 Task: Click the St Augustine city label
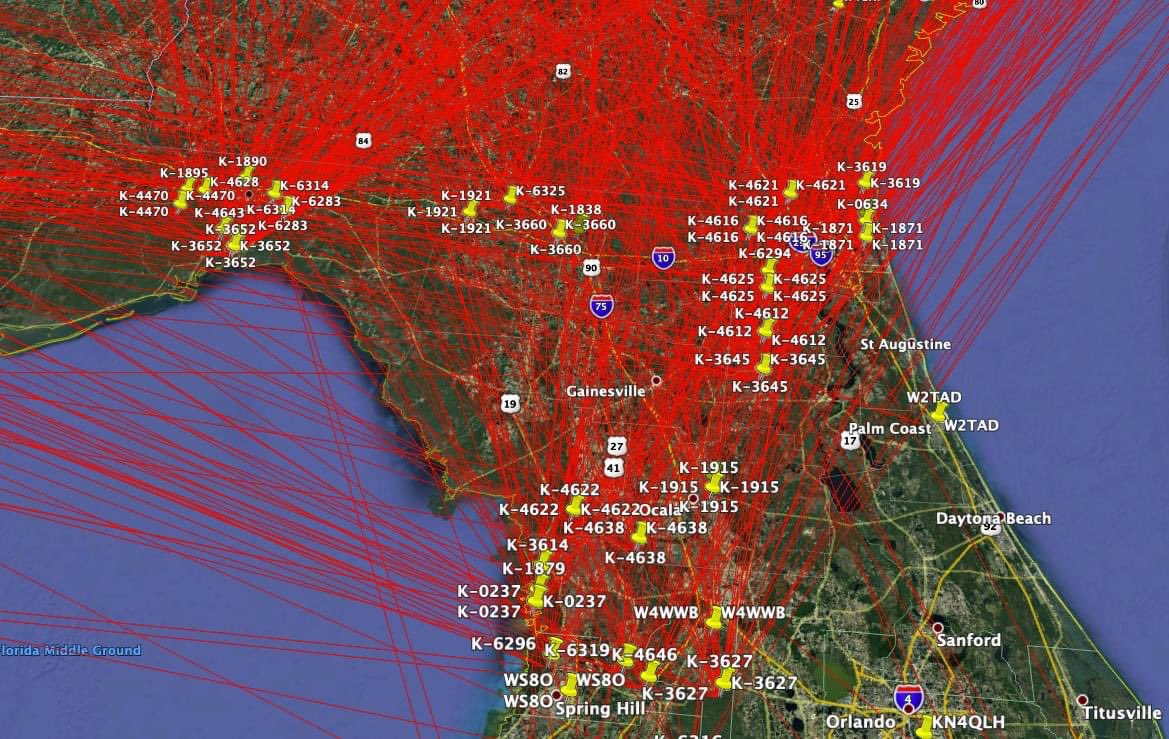click(x=906, y=345)
